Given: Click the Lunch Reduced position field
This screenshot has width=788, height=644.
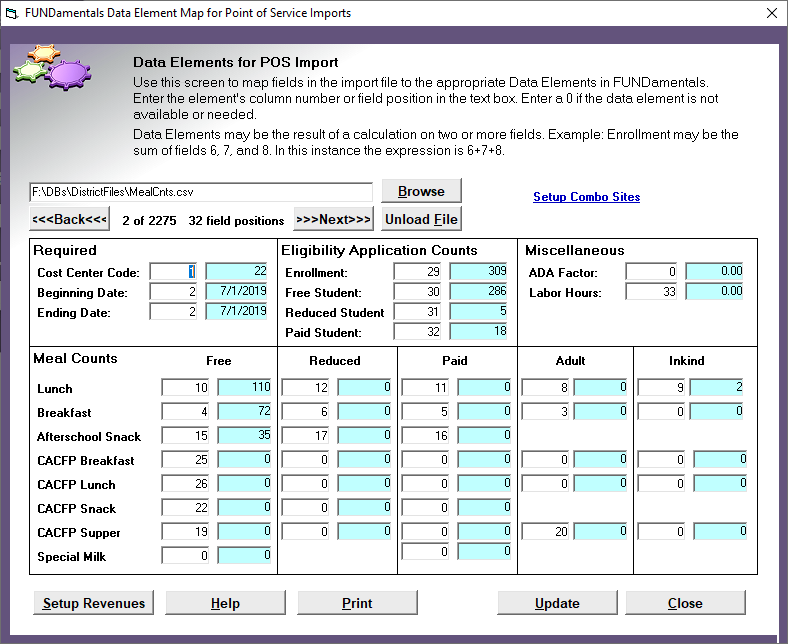Looking at the screenshot, I should (306, 387).
